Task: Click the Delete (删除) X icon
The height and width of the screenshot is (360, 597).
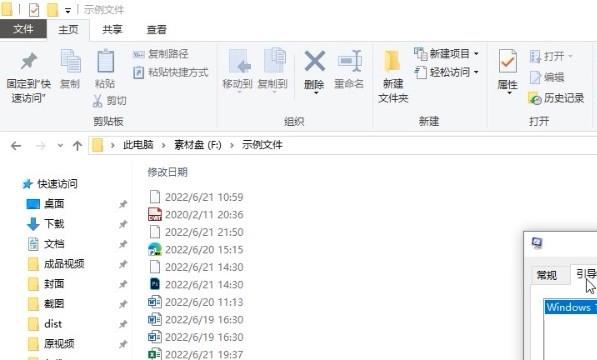Action: pyautogui.click(x=314, y=62)
